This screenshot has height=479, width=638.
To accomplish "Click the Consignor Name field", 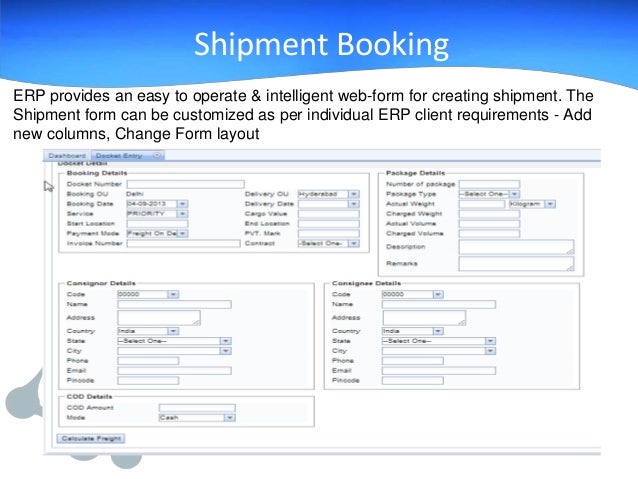I will (x=175, y=304).
